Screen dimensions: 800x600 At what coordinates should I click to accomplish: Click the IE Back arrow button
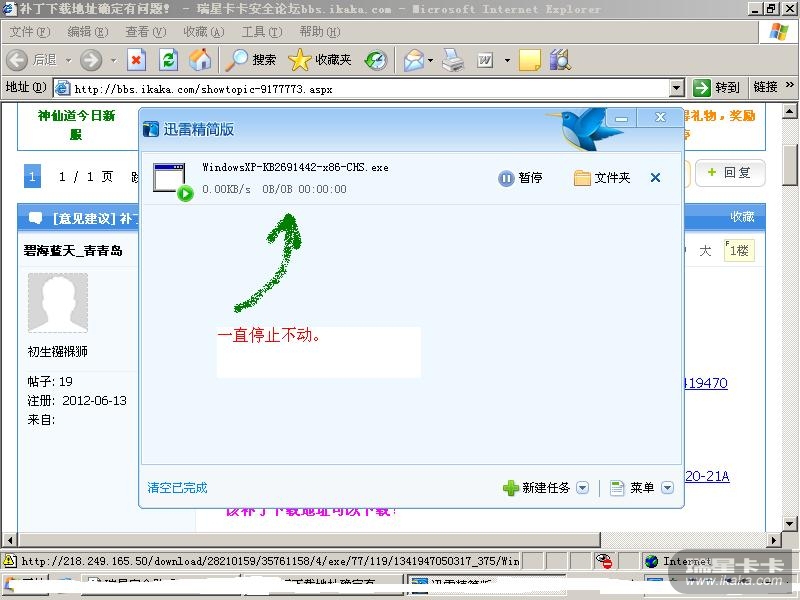pyautogui.click(x=17, y=60)
